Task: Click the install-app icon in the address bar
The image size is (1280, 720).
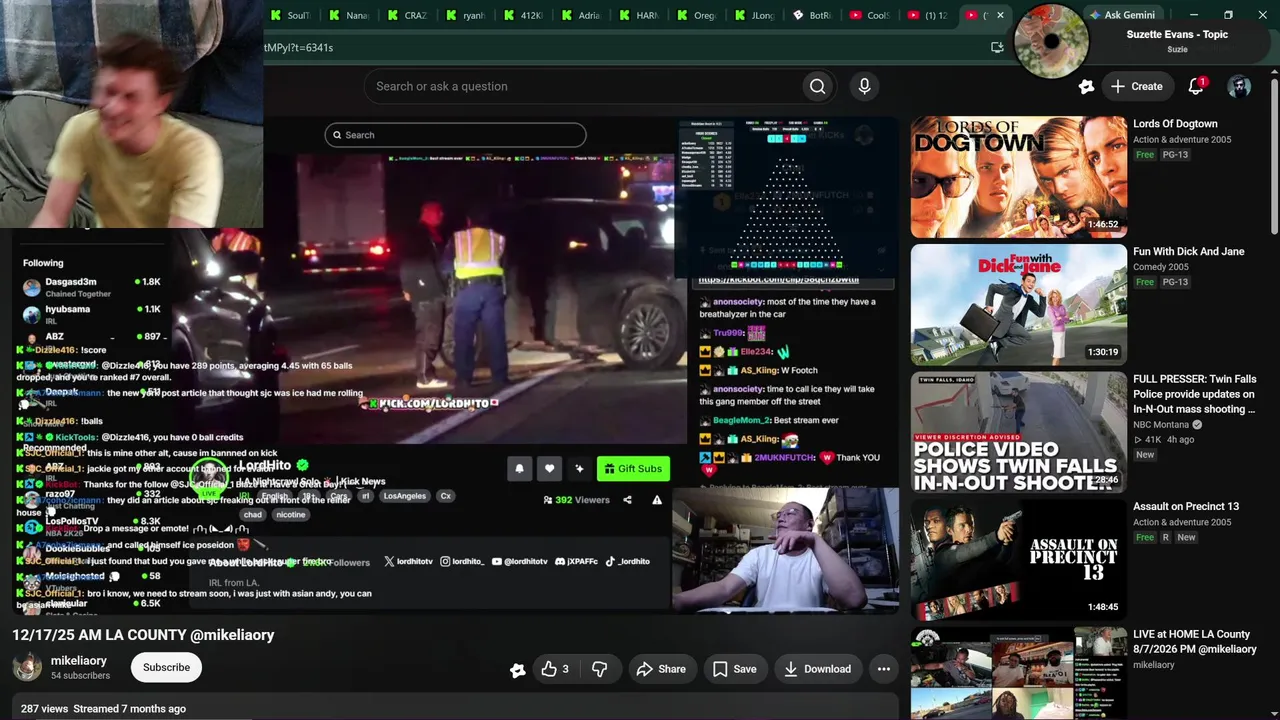Action: [997, 47]
